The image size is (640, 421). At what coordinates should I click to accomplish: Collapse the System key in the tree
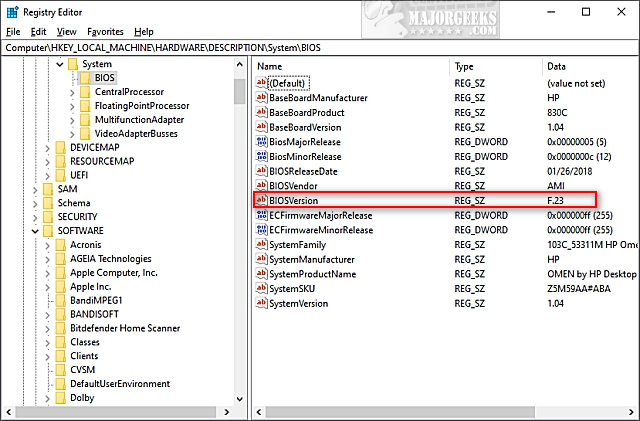60,64
